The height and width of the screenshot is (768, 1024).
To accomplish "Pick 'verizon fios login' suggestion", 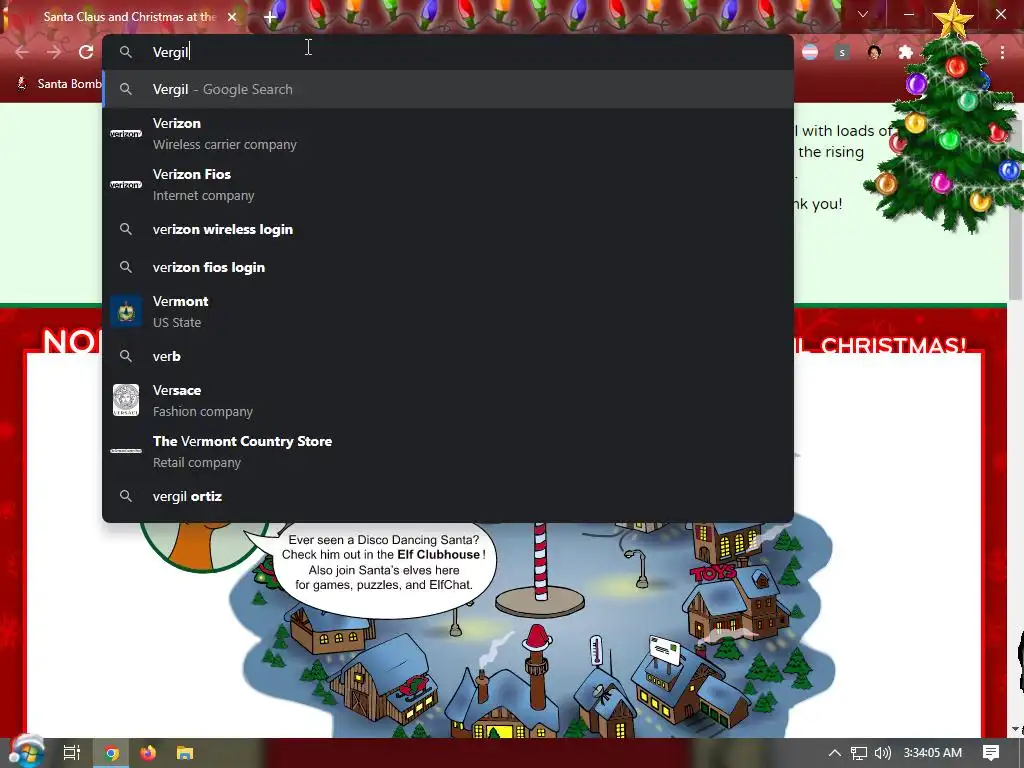I will pyautogui.click(x=448, y=267).
